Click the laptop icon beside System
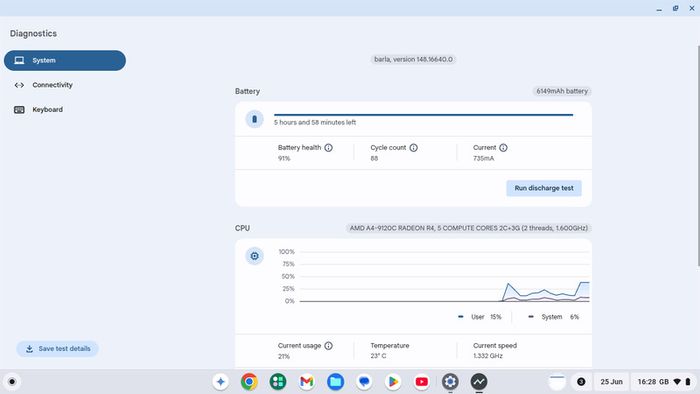The height and width of the screenshot is (394, 700). coord(19,60)
